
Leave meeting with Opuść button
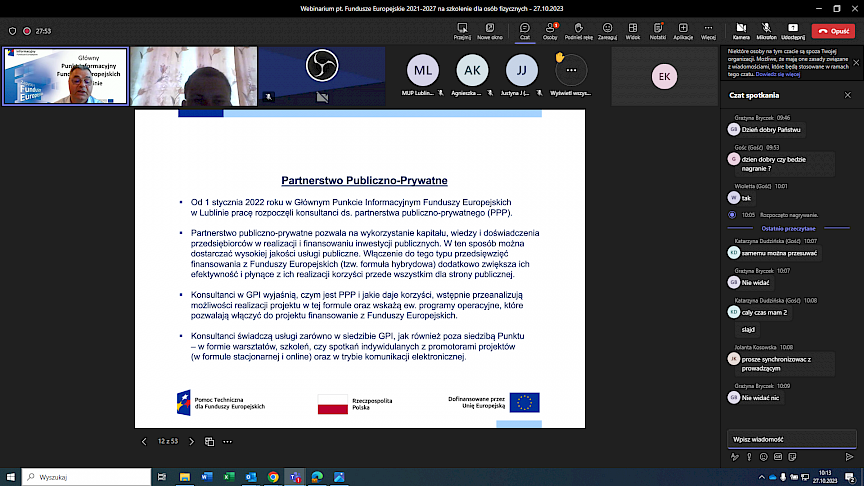(833, 31)
